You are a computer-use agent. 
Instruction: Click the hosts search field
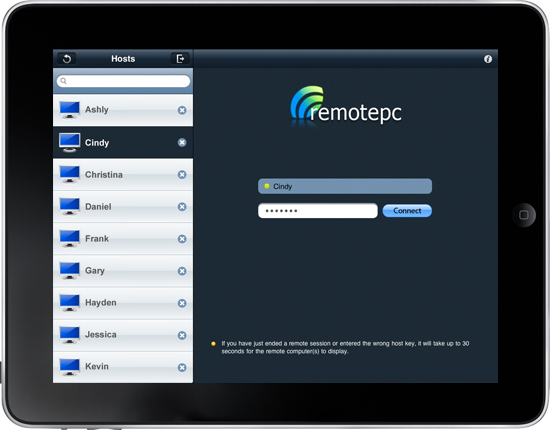coord(123,81)
